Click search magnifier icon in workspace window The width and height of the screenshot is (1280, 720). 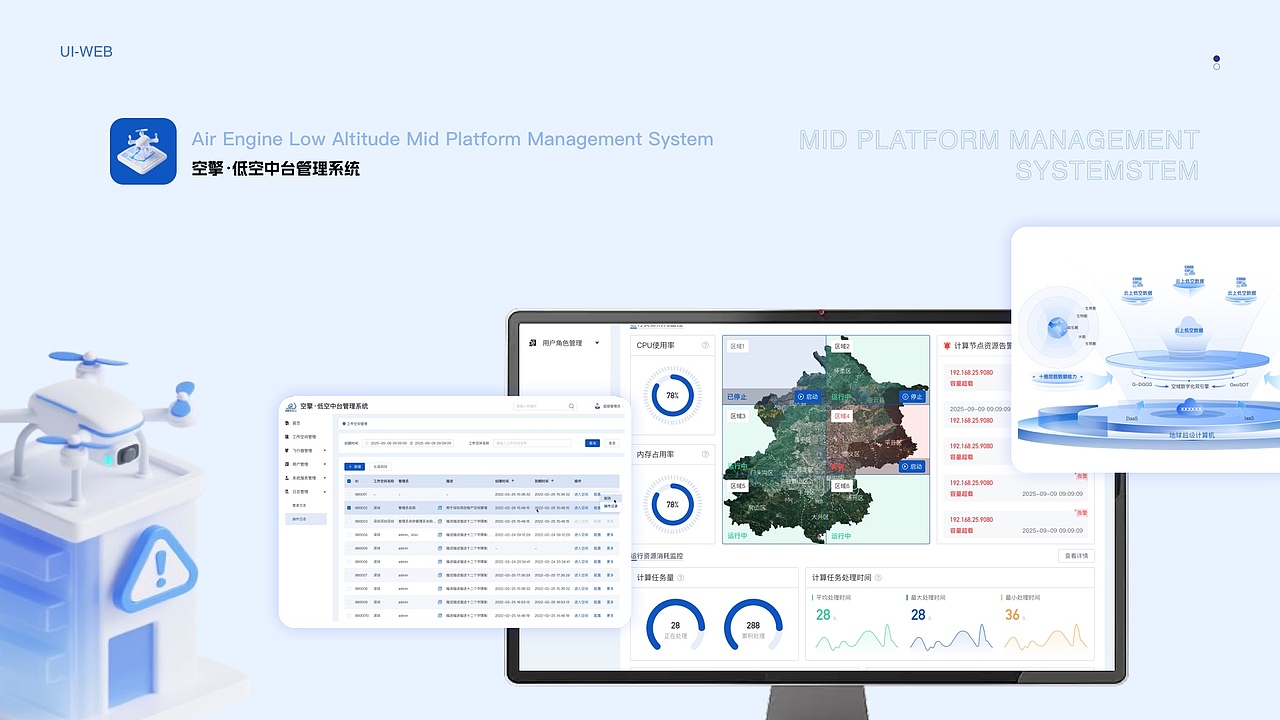571,406
